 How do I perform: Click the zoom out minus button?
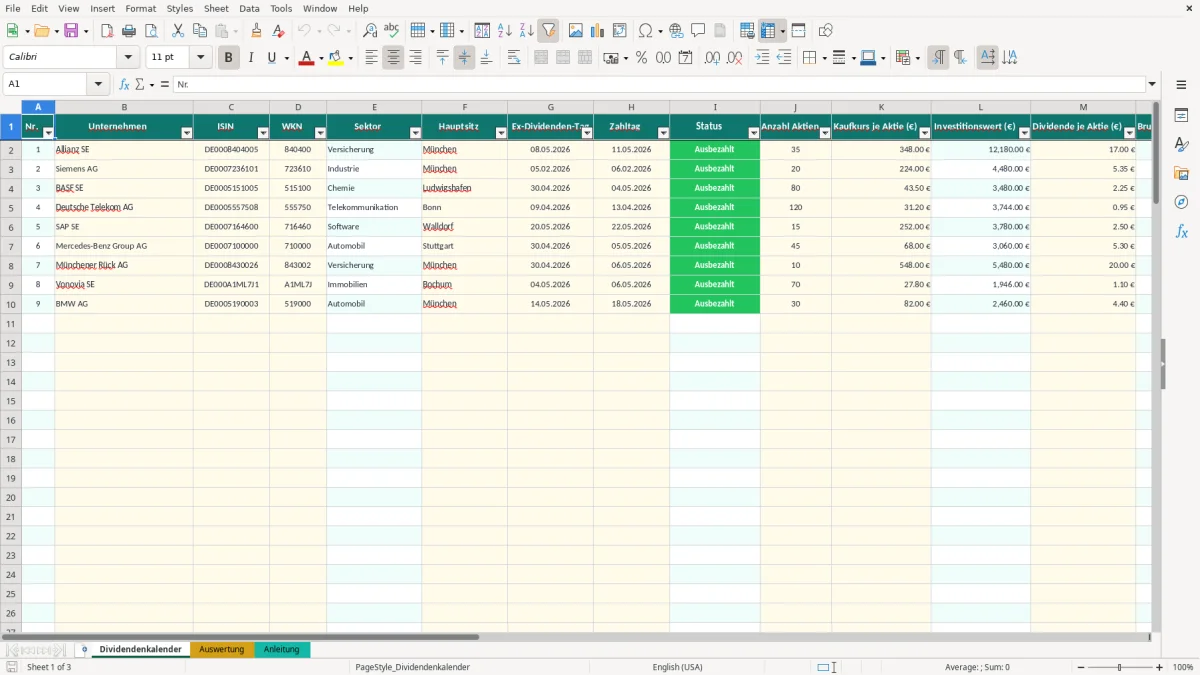(x=1080, y=667)
